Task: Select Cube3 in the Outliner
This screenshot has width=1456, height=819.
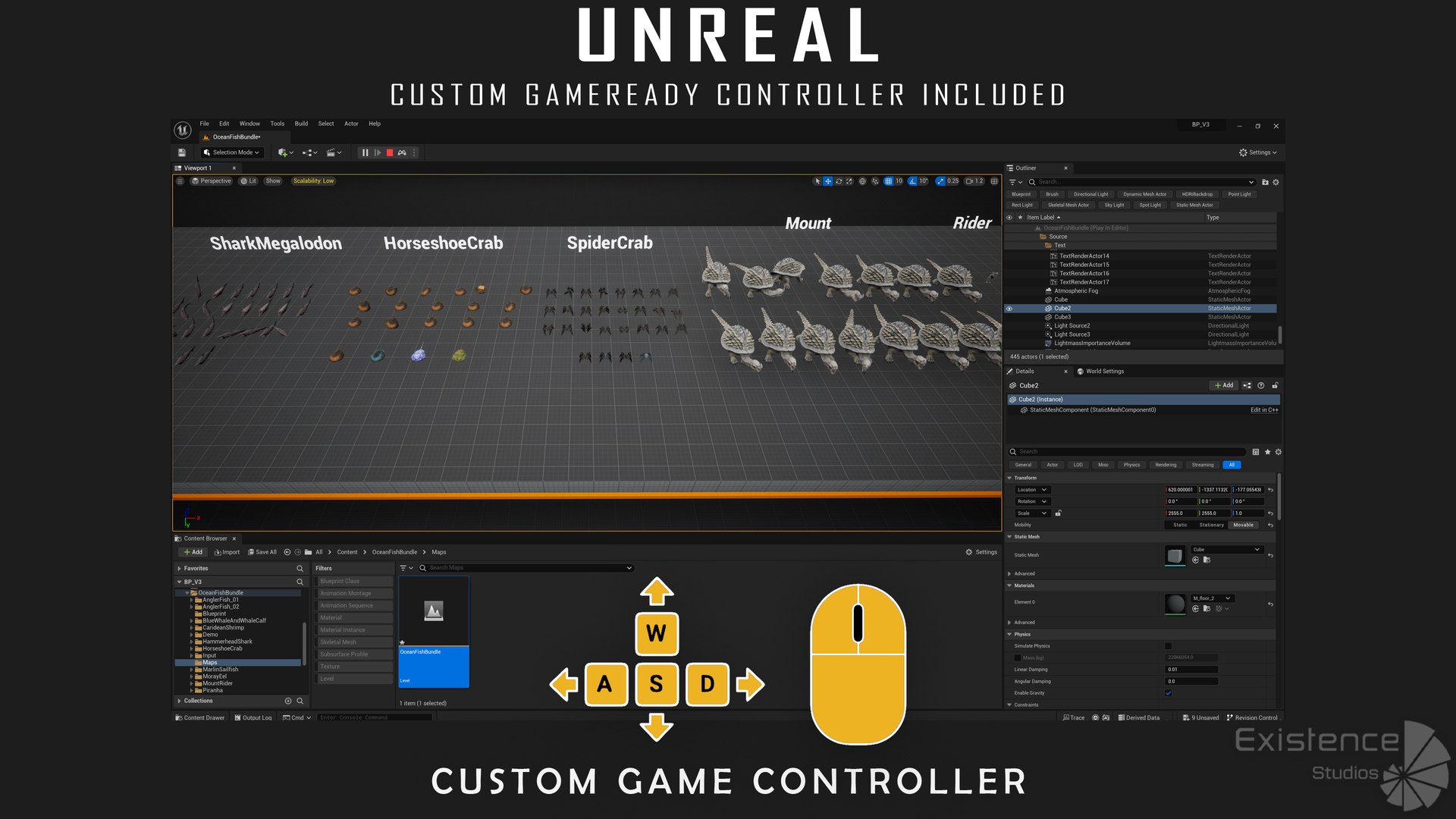Action: 1062,317
